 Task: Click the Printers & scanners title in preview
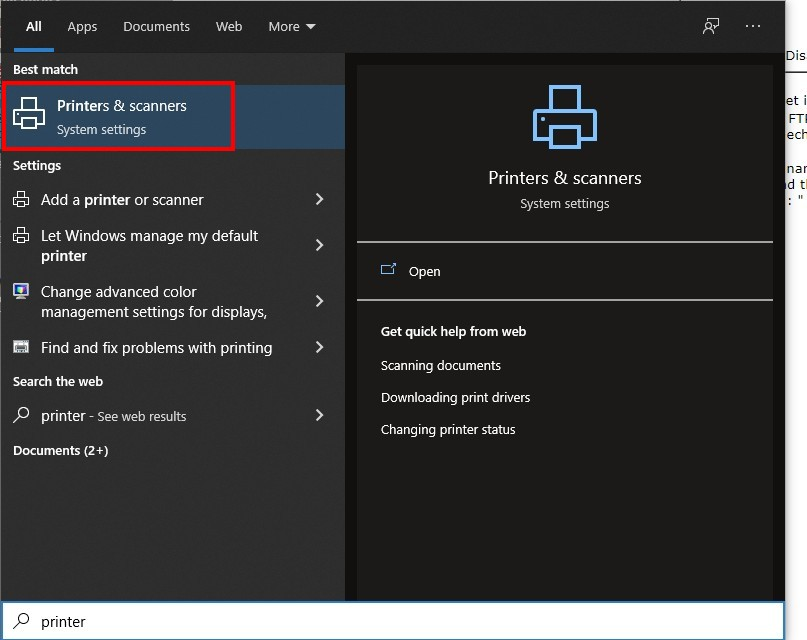click(x=565, y=178)
